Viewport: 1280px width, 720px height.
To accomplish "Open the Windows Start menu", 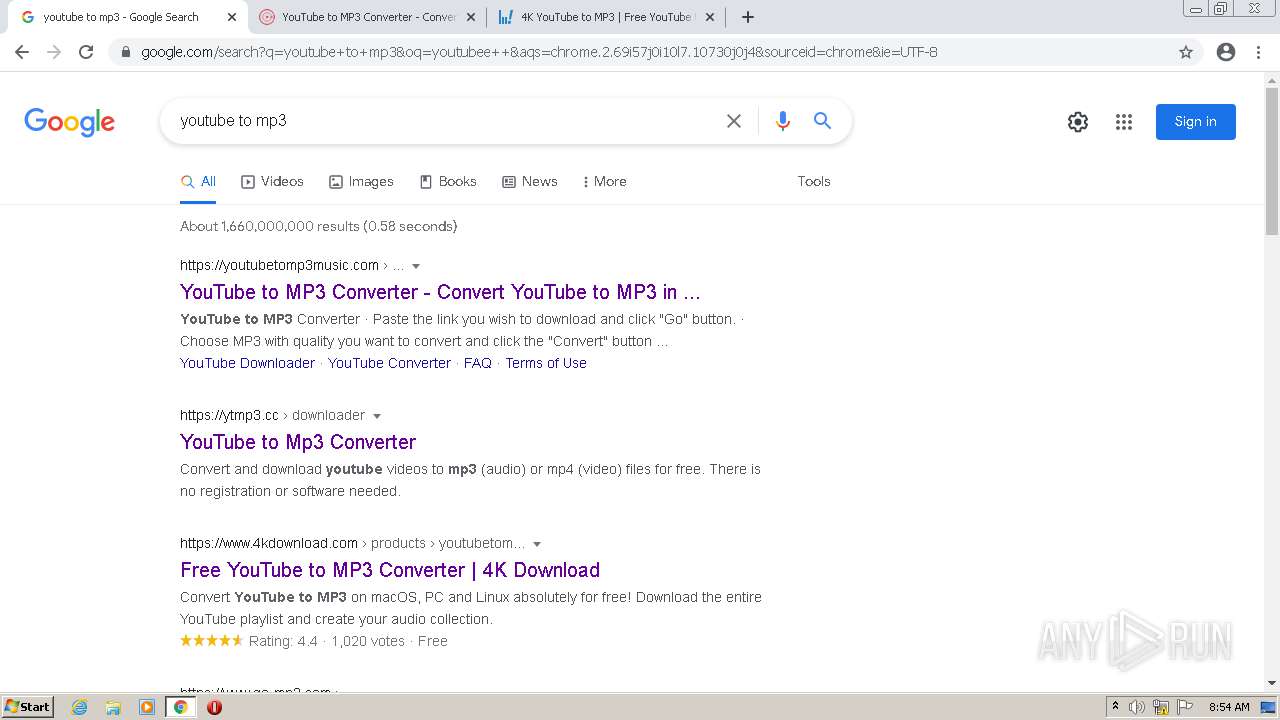I will point(27,707).
